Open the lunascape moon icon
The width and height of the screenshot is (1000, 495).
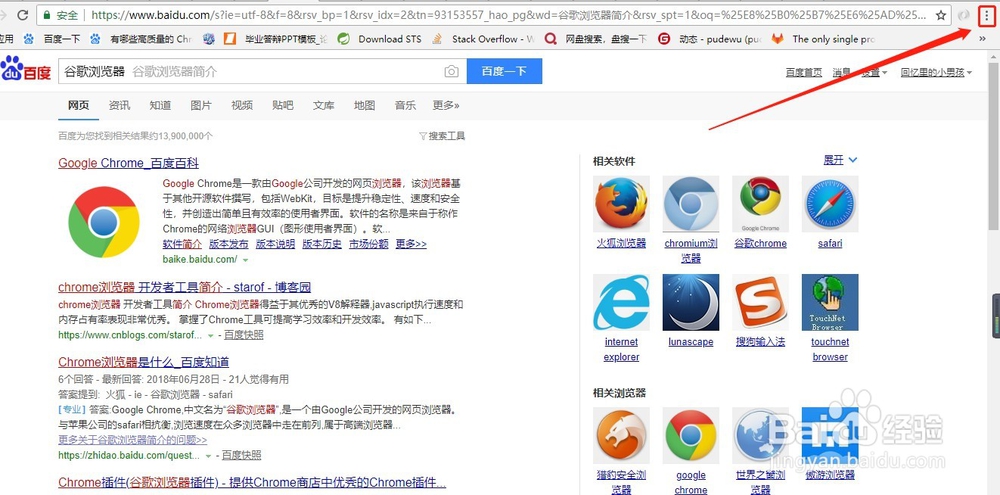[691, 302]
